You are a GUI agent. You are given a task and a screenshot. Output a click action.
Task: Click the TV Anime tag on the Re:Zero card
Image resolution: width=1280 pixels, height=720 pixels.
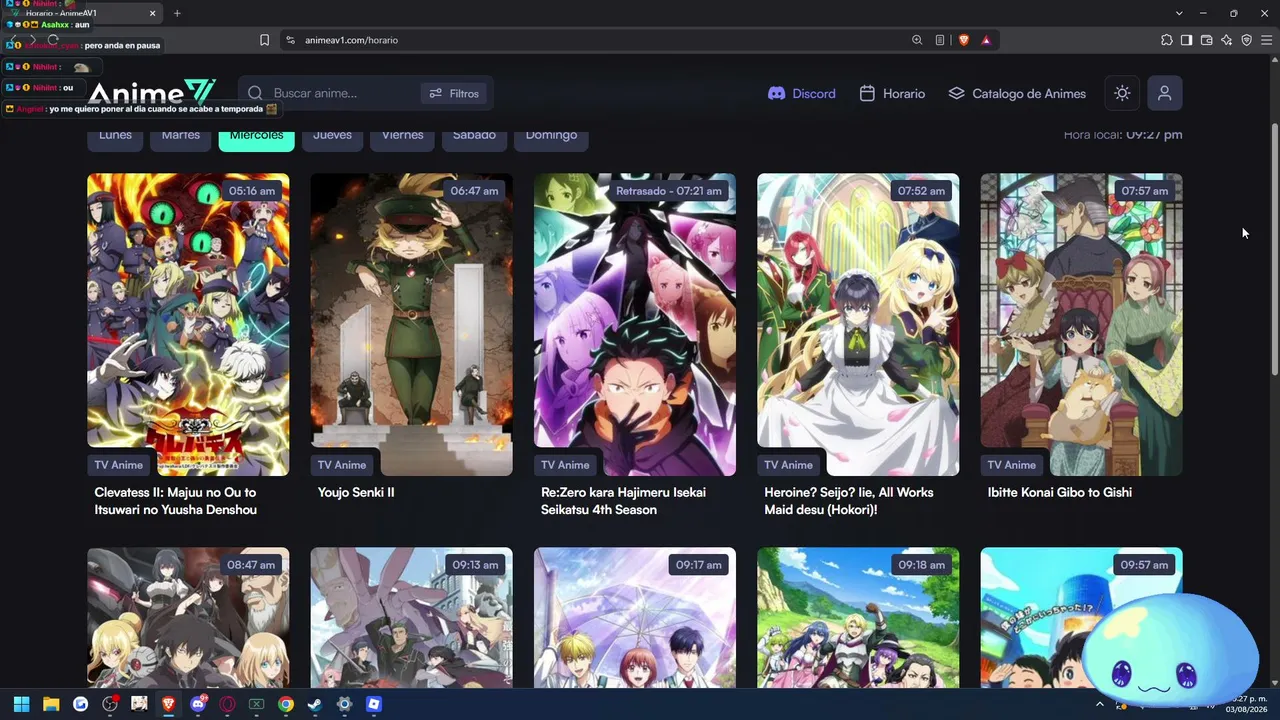coord(565,465)
